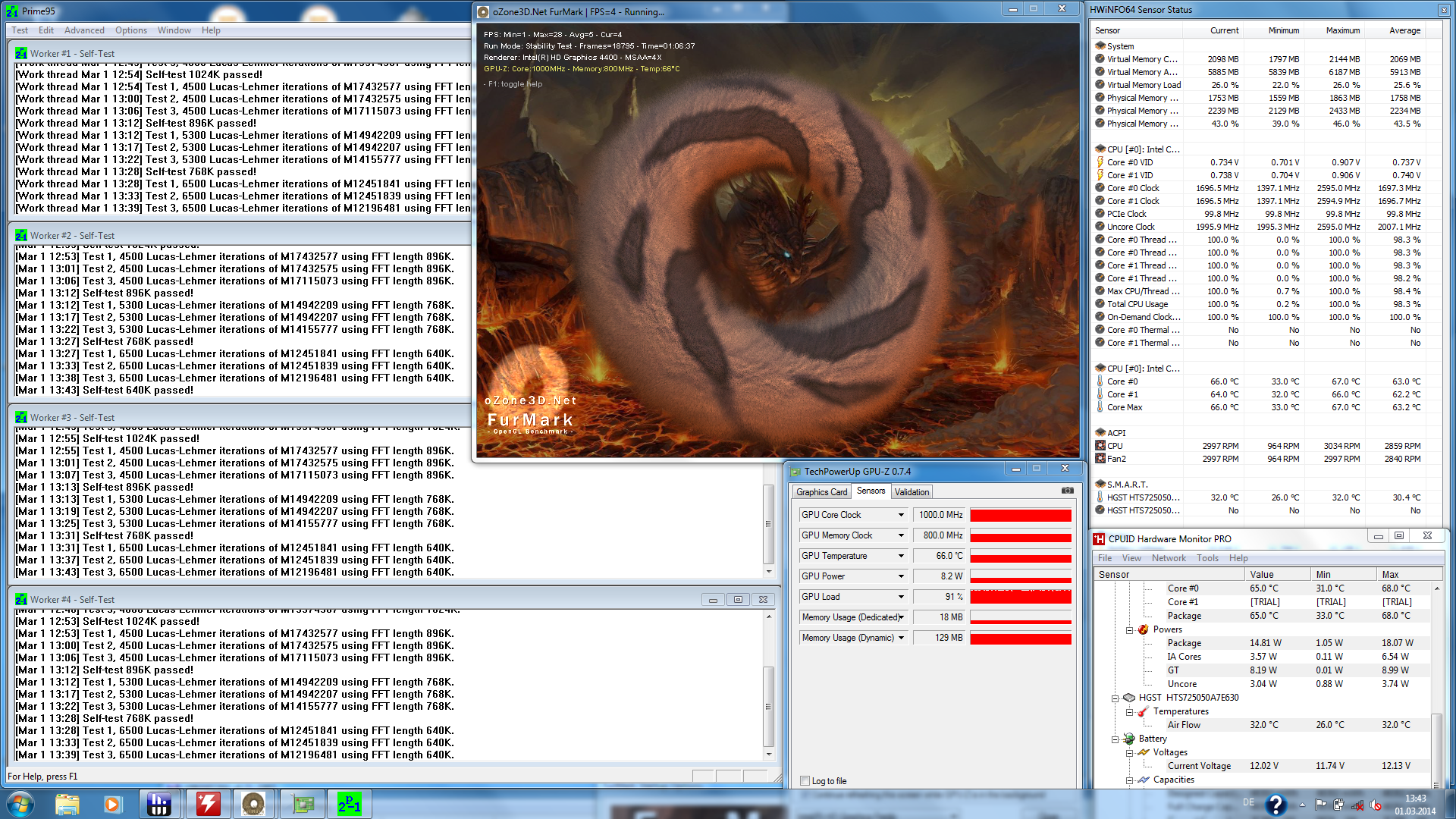This screenshot has width=1456, height=819.
Task: Collapse Capacities node in HWMonitor
Action: tap(1129, 780)
